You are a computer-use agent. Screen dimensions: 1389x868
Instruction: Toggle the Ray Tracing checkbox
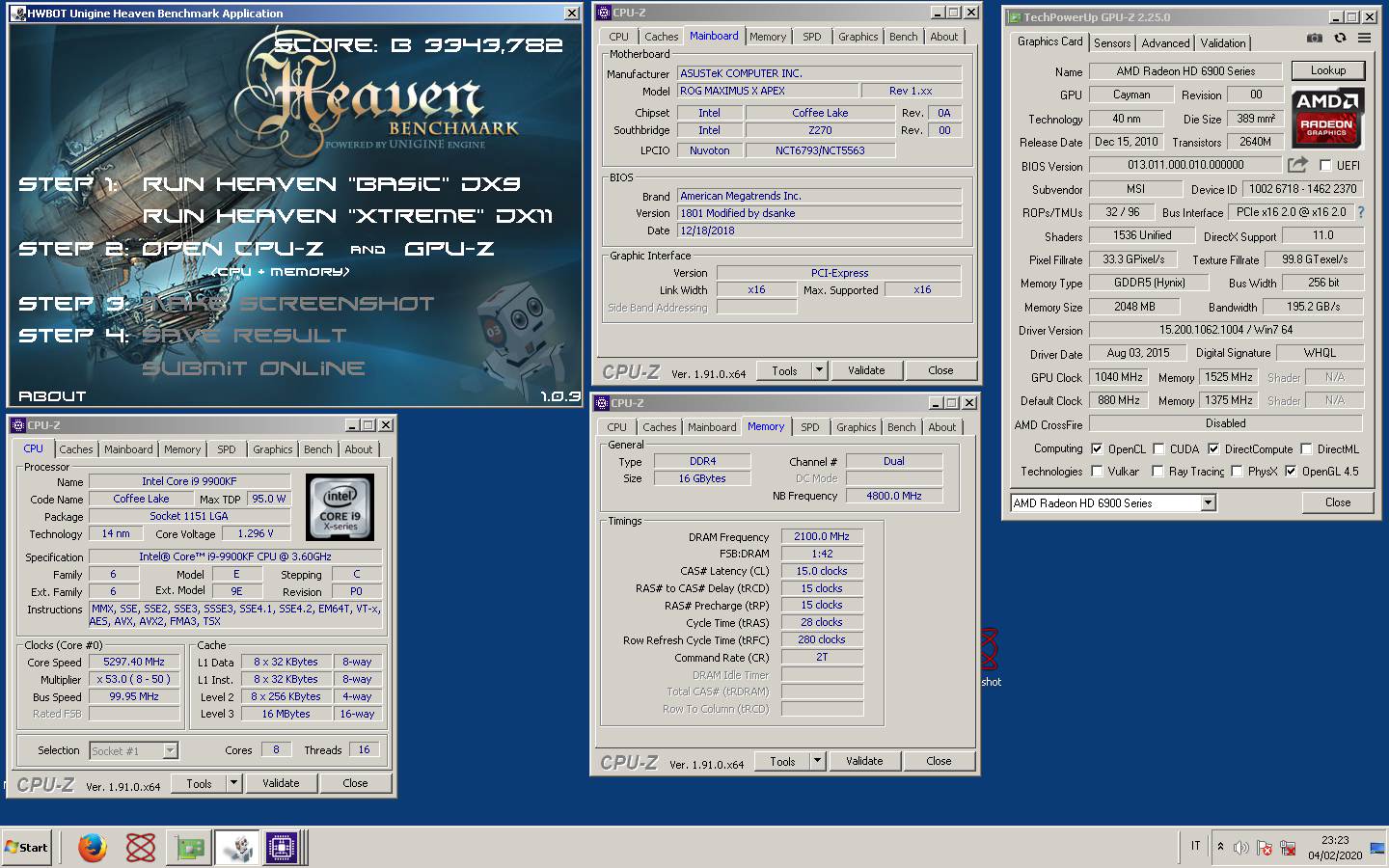[x=1157, y=471]
